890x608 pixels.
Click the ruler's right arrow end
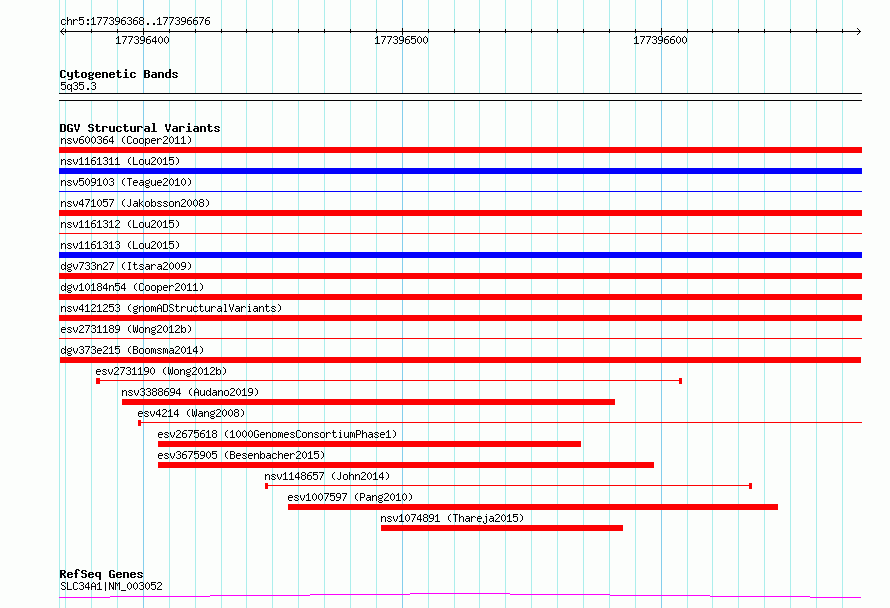point(859,31)
